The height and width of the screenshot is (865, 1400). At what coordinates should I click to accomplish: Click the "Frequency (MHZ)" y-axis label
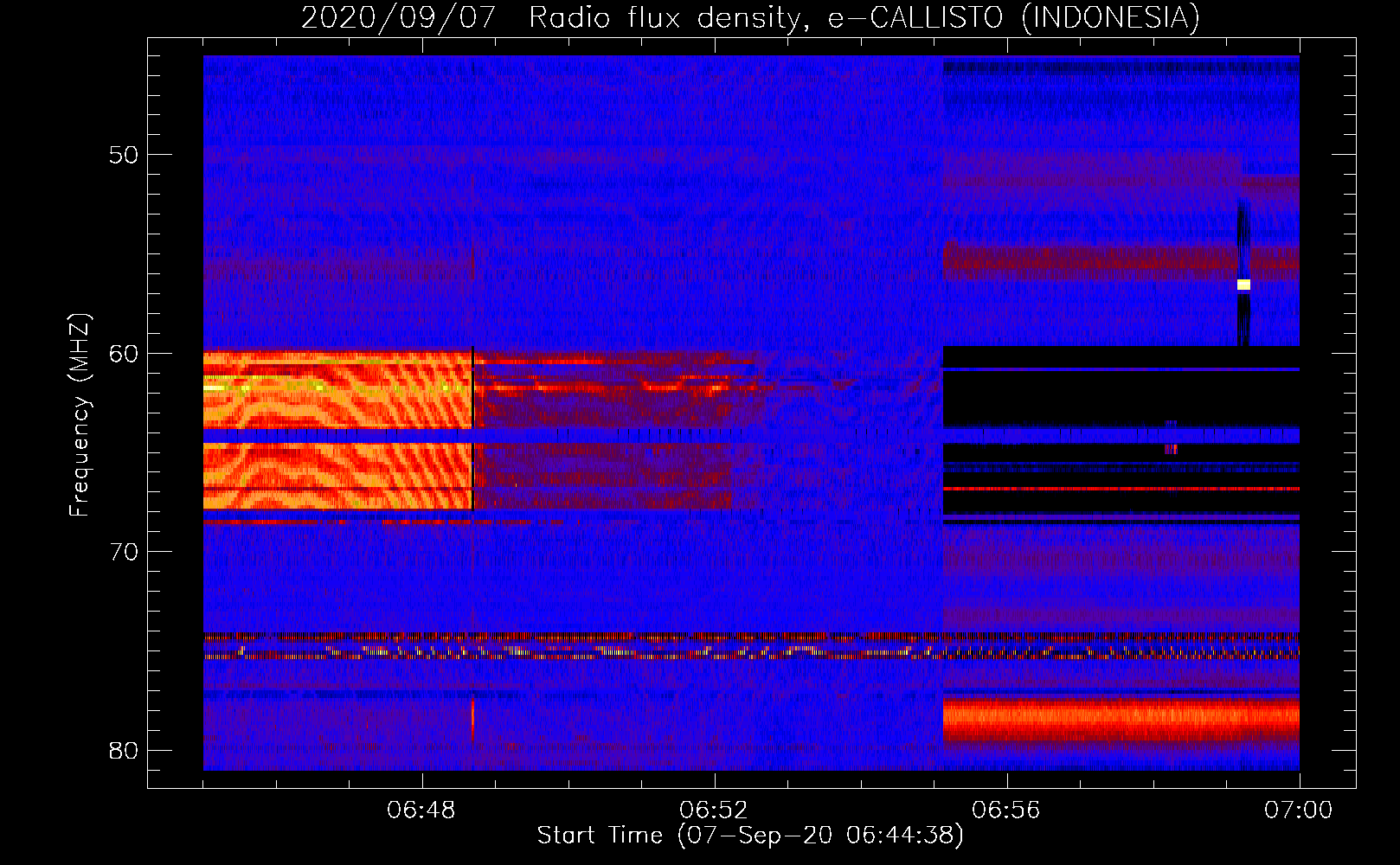(80, 415)
